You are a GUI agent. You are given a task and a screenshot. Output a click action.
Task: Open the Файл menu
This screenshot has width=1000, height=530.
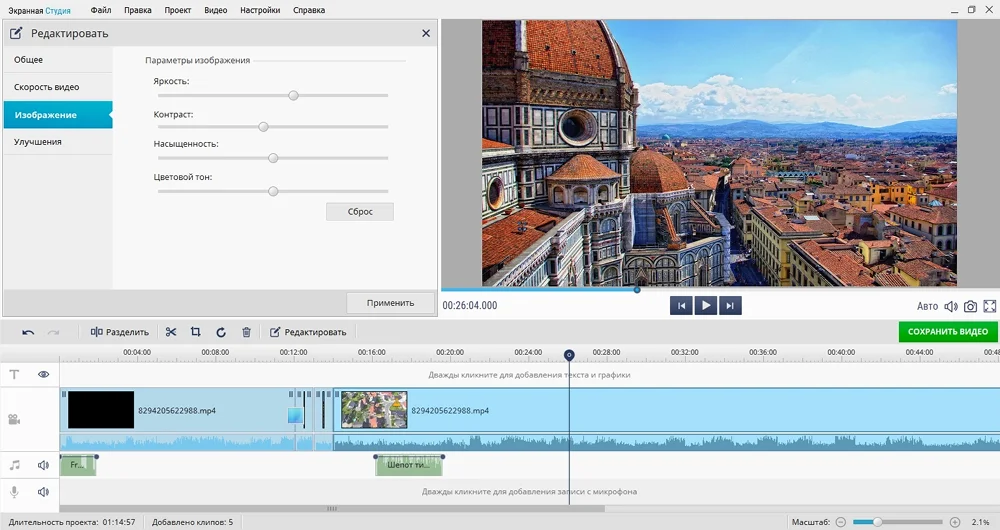click(x=100, y=10)
